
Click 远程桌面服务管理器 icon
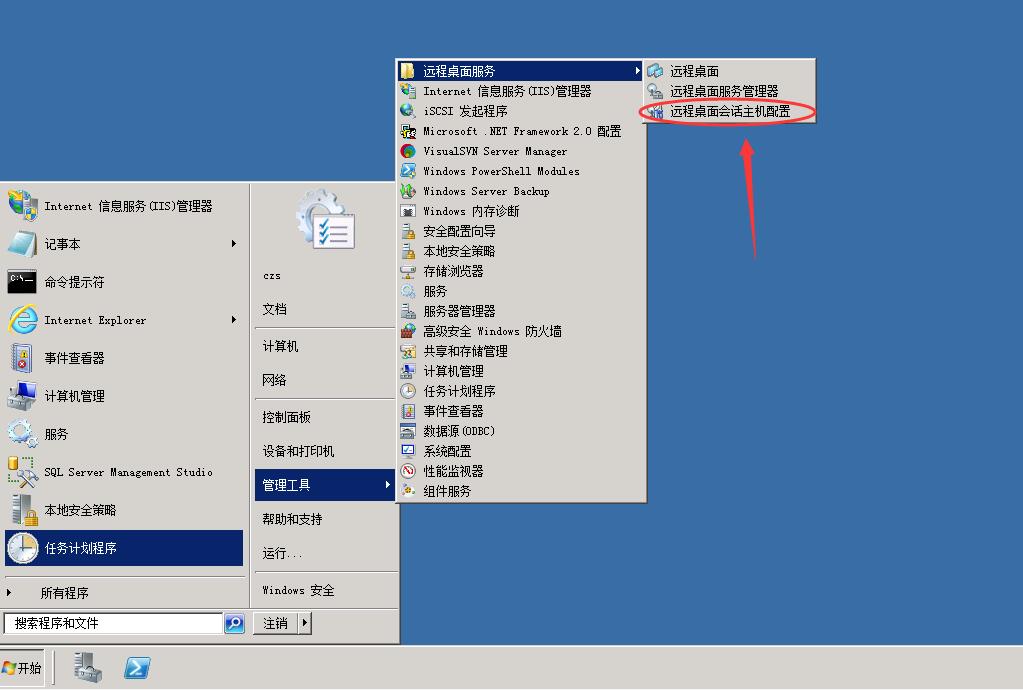click(x=655, y=91)
